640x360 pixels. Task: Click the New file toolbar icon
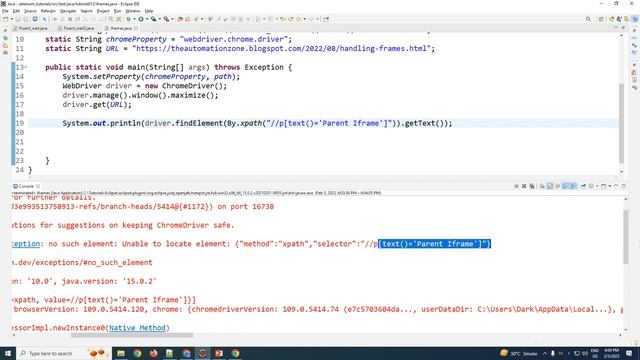pos(5,19)
